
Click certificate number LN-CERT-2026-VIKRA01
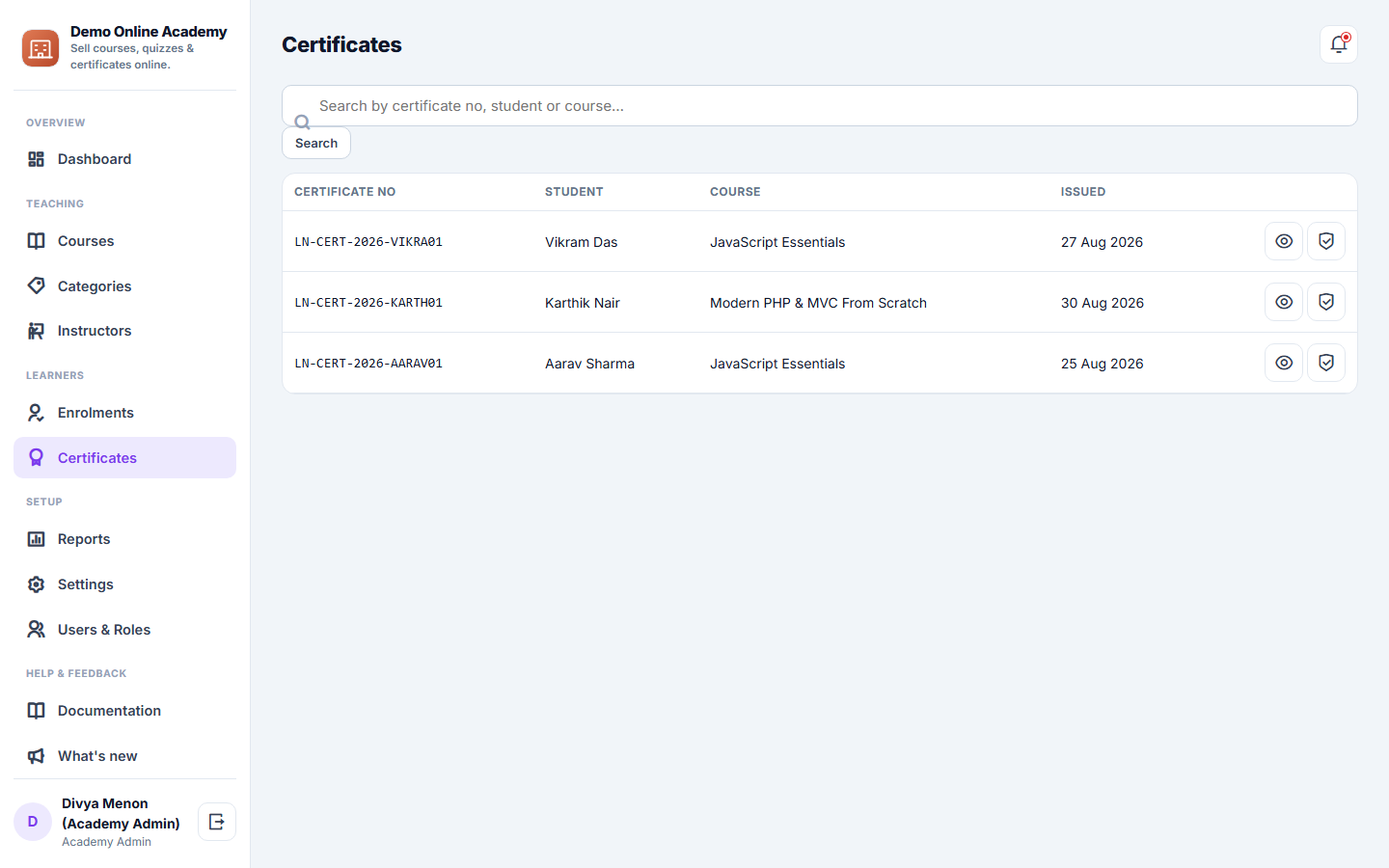coord(368,242)
